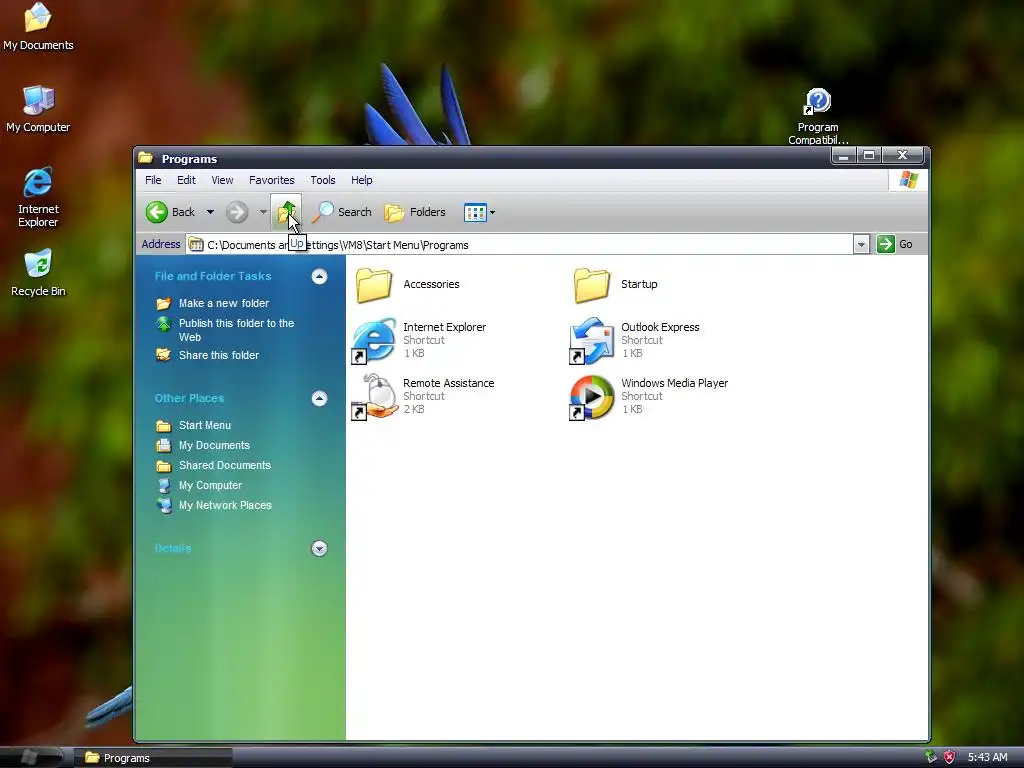The image size is (1024, 768).
Task: Open the Help menu
Action: (x=362, y=180)
